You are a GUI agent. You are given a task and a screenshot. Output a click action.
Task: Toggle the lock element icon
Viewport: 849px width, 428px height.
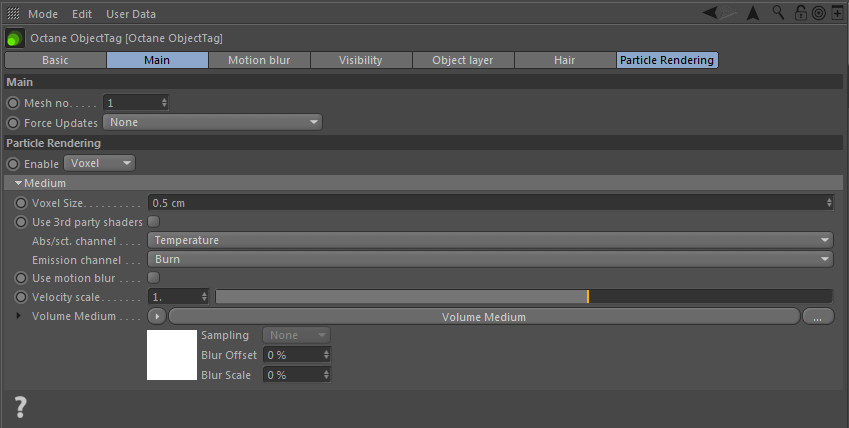pos(800,13)
